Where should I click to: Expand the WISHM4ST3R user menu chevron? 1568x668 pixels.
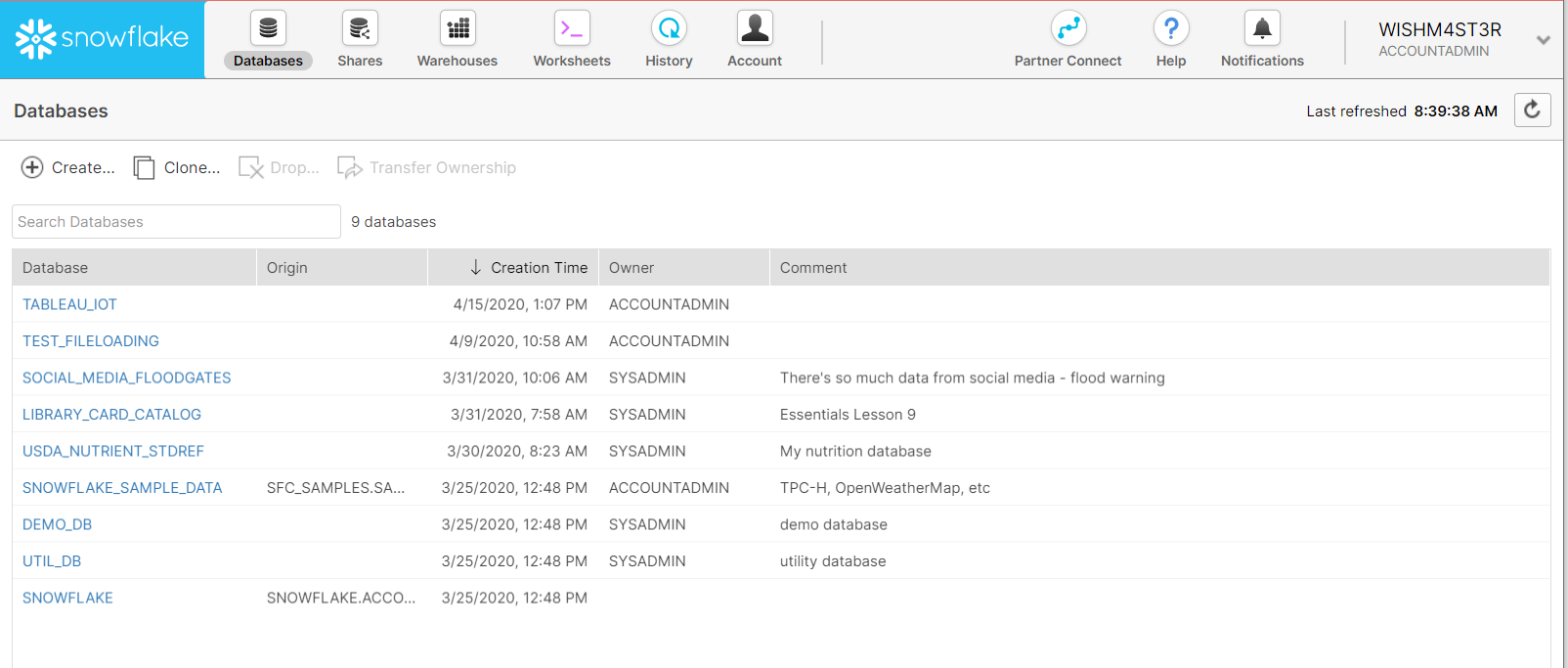tap(1543, 40)
